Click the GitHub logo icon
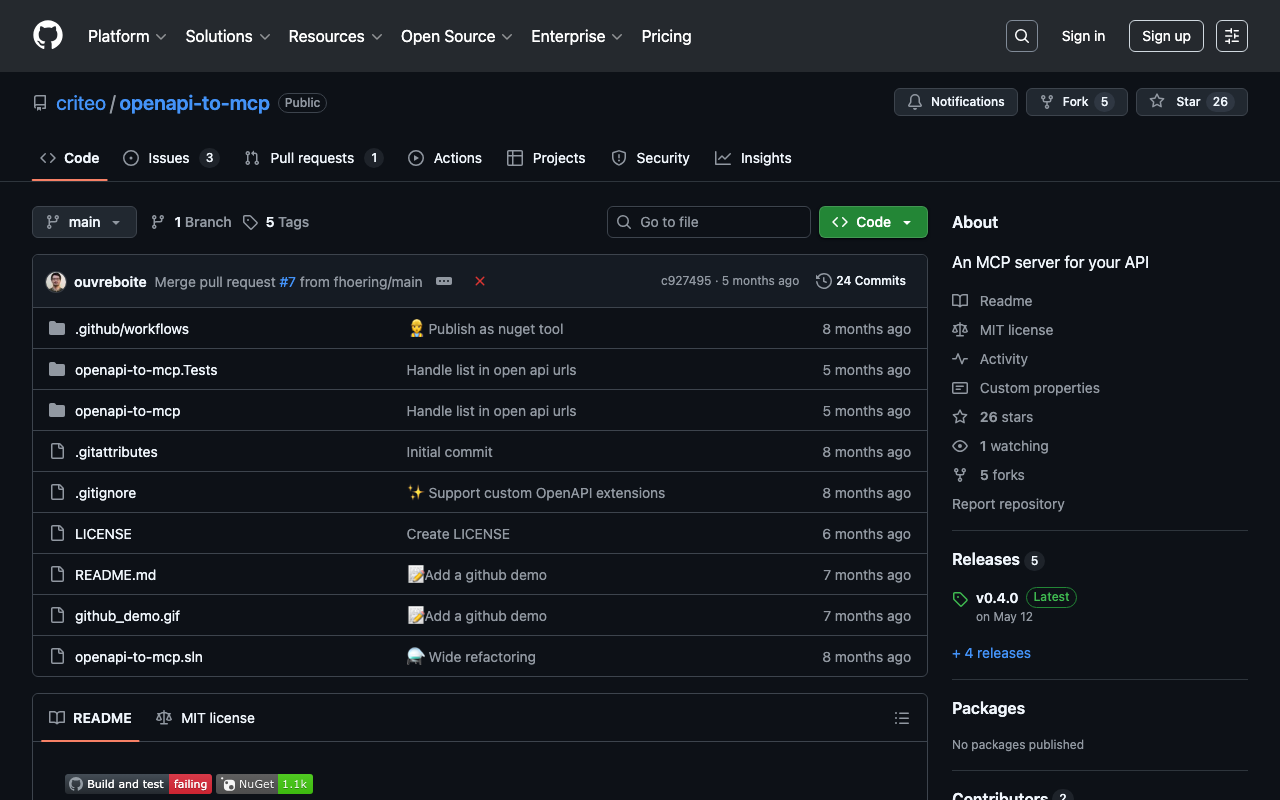Viewport: 1280px width, 800px height. 48,36
